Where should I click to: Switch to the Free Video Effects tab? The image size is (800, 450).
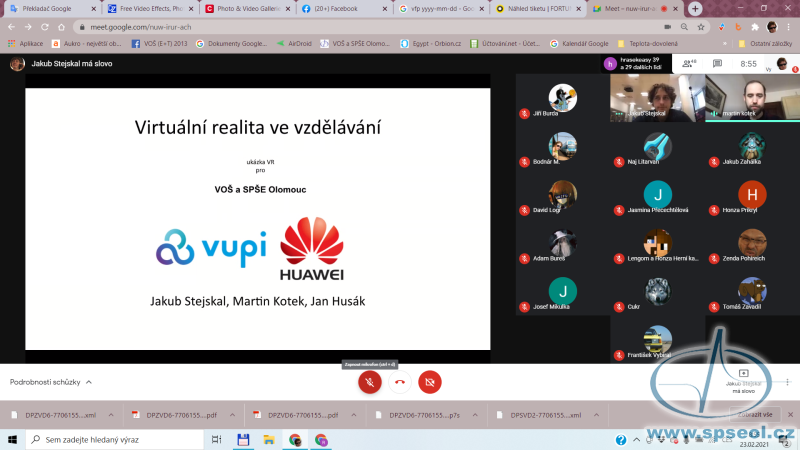[151, 9]
